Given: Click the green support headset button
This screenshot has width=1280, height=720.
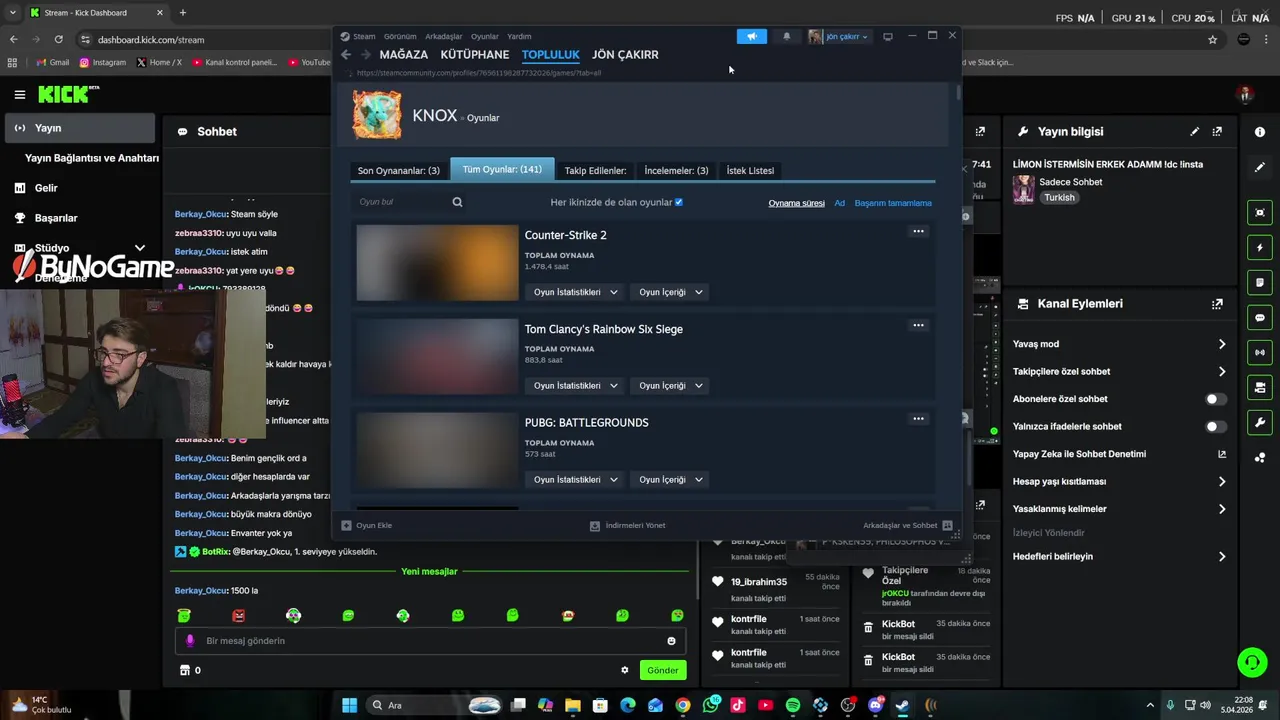Looking at the screenshot, I should coord(1252,662).
